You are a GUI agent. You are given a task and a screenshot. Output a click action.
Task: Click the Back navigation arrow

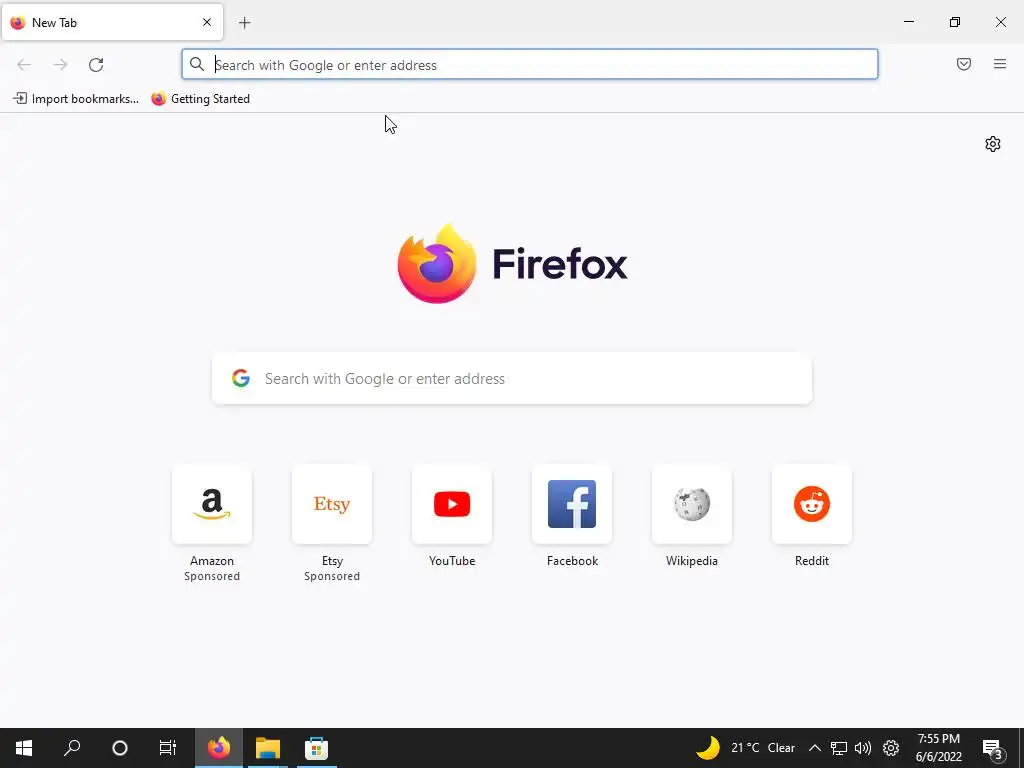pos(24,65)
